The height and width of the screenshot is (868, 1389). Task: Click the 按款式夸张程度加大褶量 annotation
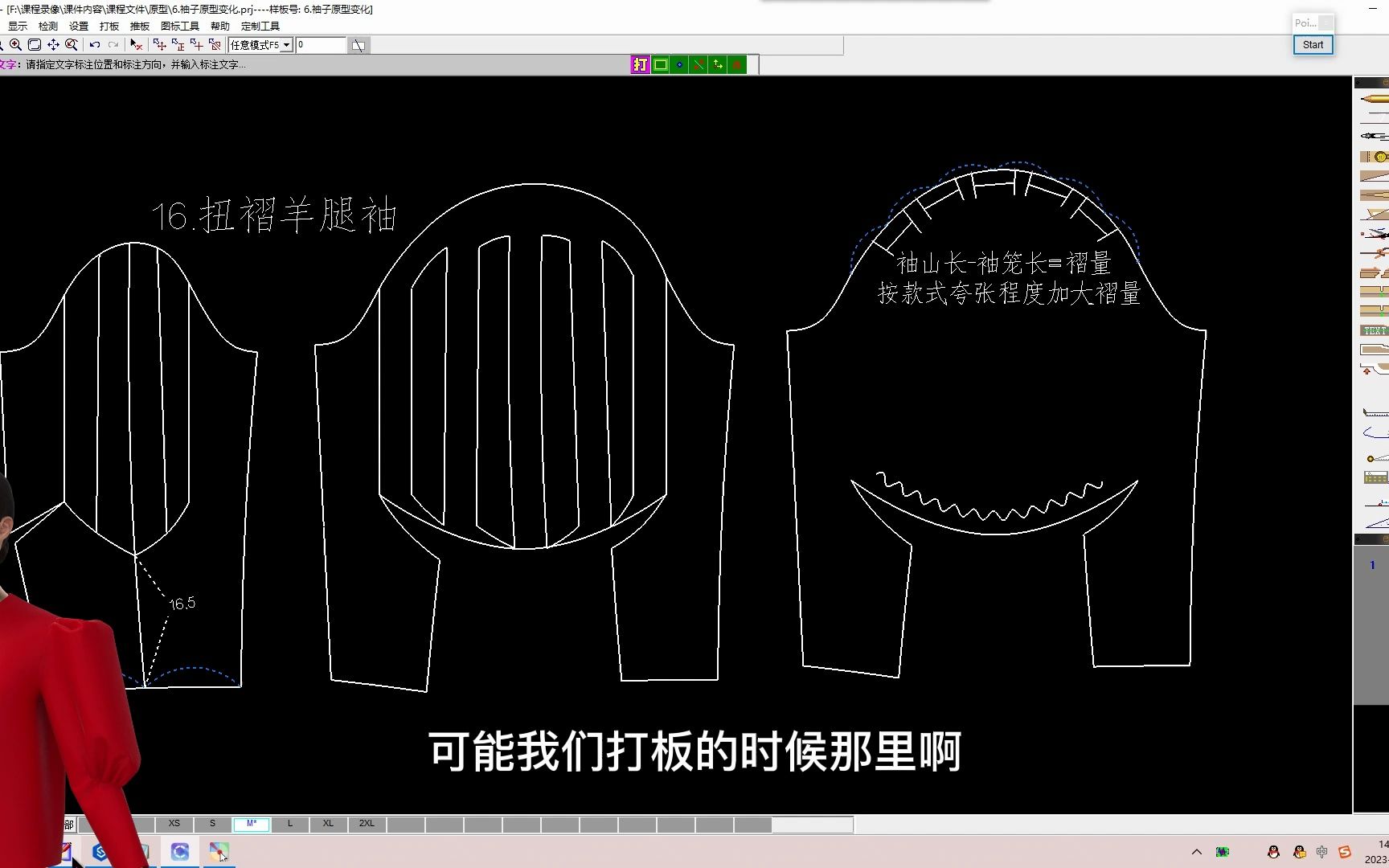[1009, 293]
